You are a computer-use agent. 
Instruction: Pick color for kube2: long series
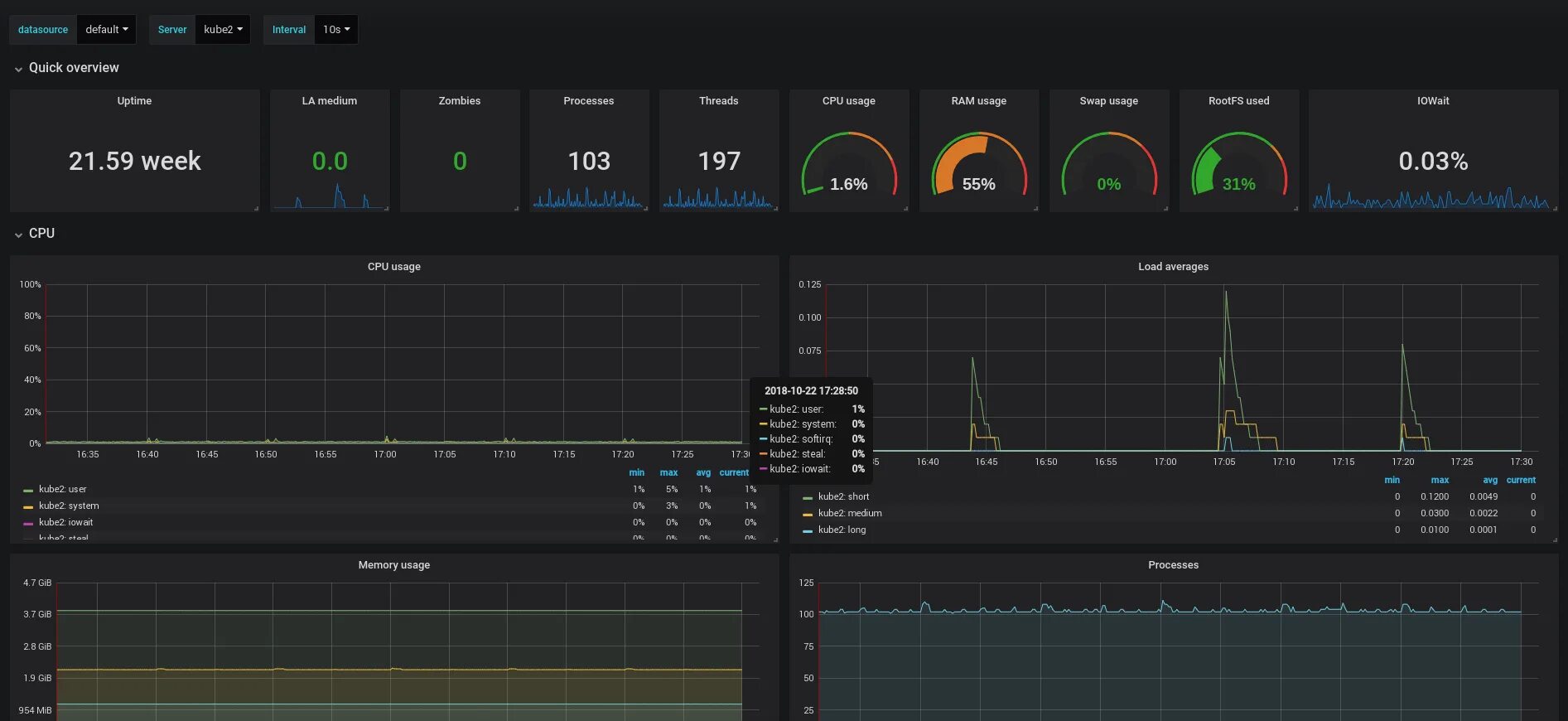click(808, 531)
